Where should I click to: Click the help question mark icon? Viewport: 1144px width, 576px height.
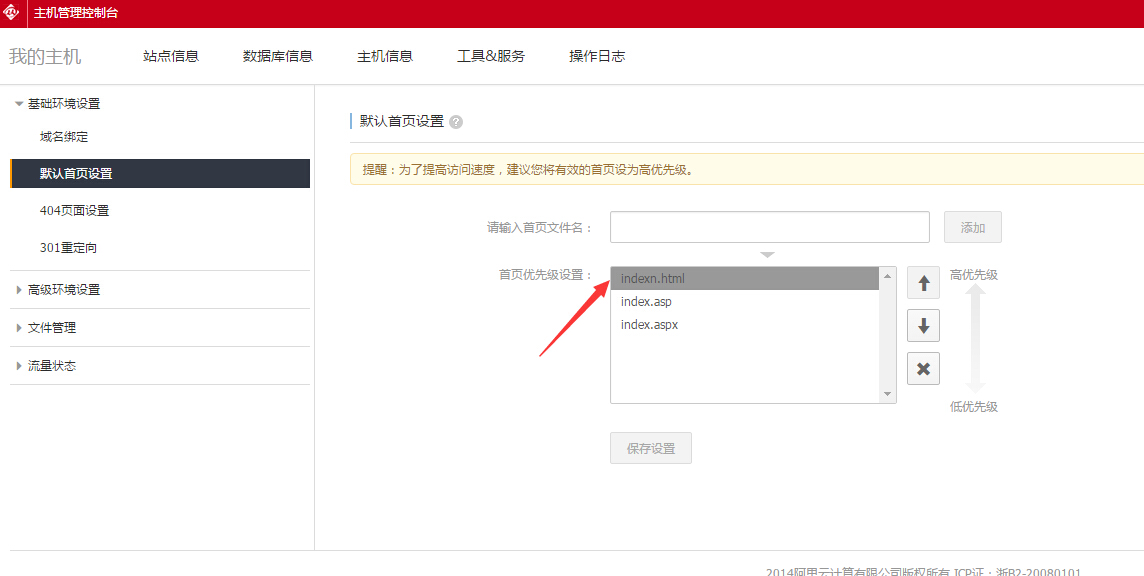456,122
